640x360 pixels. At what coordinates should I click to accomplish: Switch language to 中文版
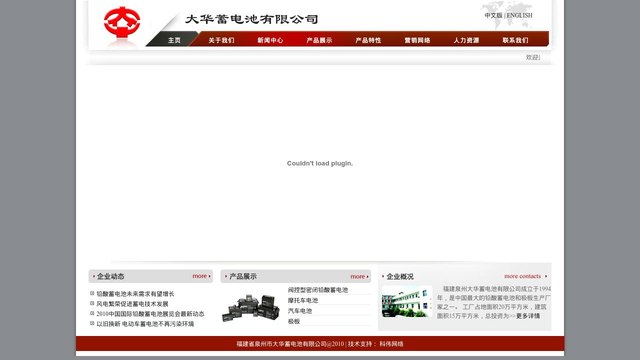point(493,15)
